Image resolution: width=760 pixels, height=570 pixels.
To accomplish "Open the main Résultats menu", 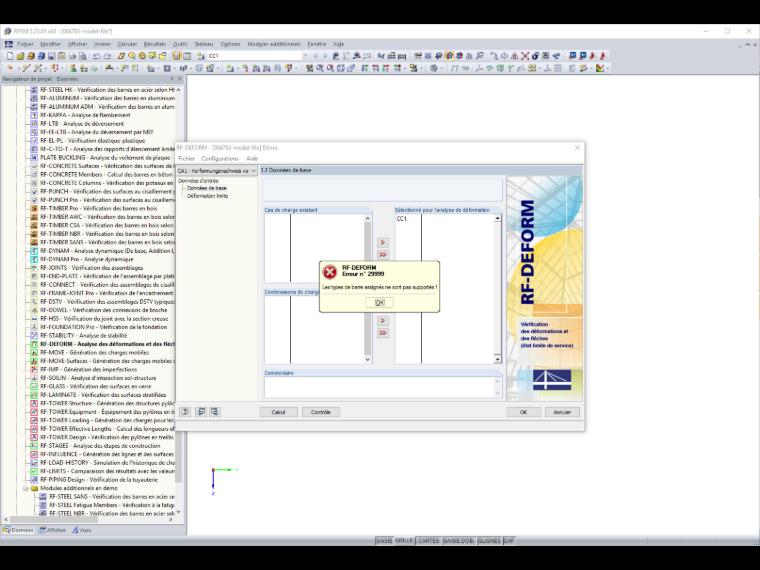I will 155,44.
